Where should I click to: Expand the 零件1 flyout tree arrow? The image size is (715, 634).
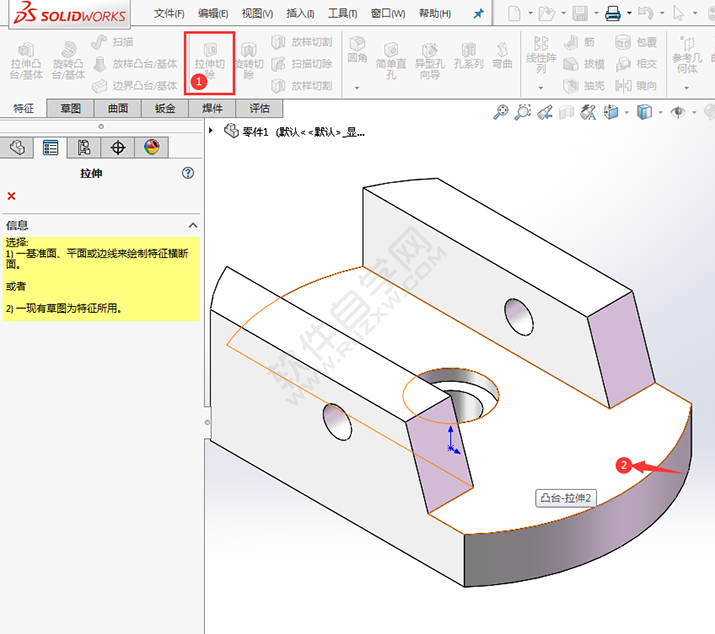click(x=211, y=130)
